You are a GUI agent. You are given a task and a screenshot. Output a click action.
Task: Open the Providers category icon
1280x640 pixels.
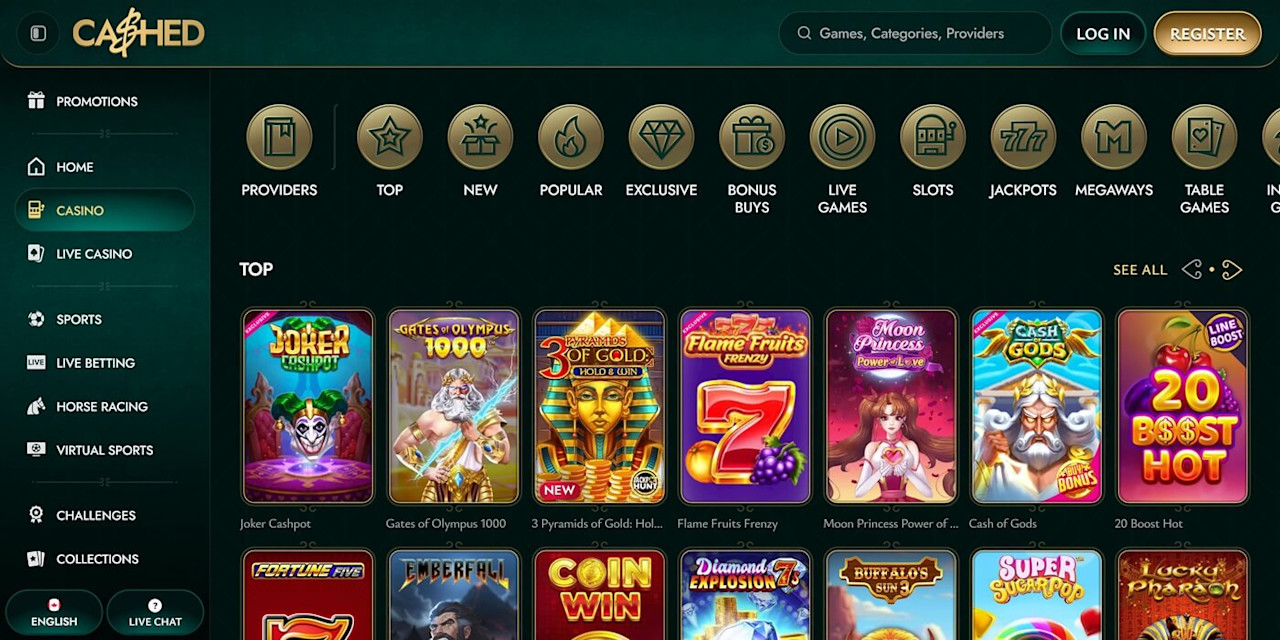[x=279, y=137]
